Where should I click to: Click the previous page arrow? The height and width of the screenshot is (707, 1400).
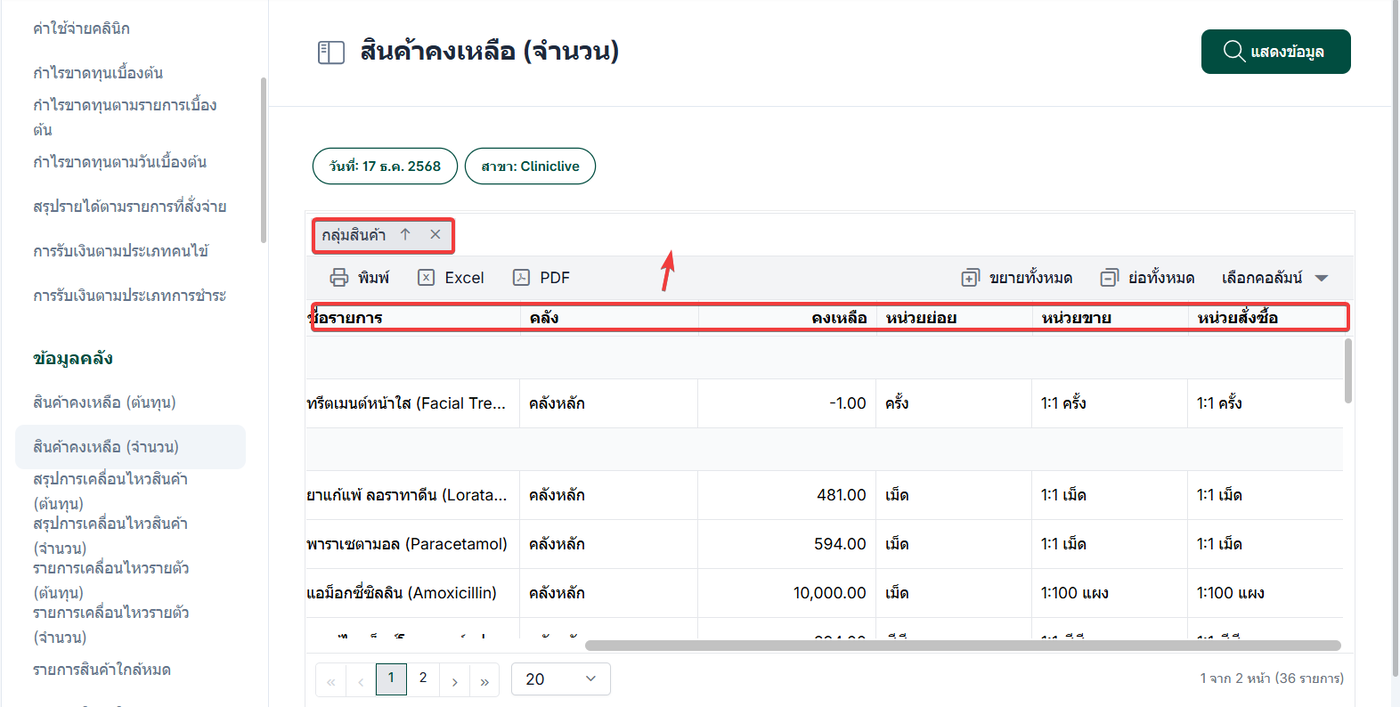pos(360,680)
